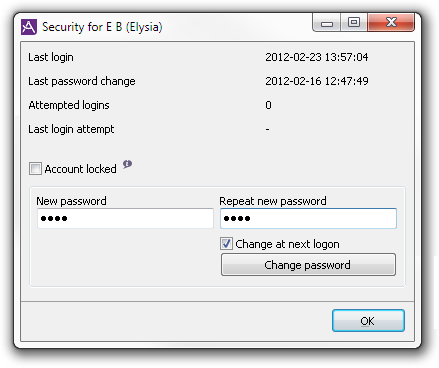
Task: Click the purple app logo in title bar
Action: coord(29,27)
